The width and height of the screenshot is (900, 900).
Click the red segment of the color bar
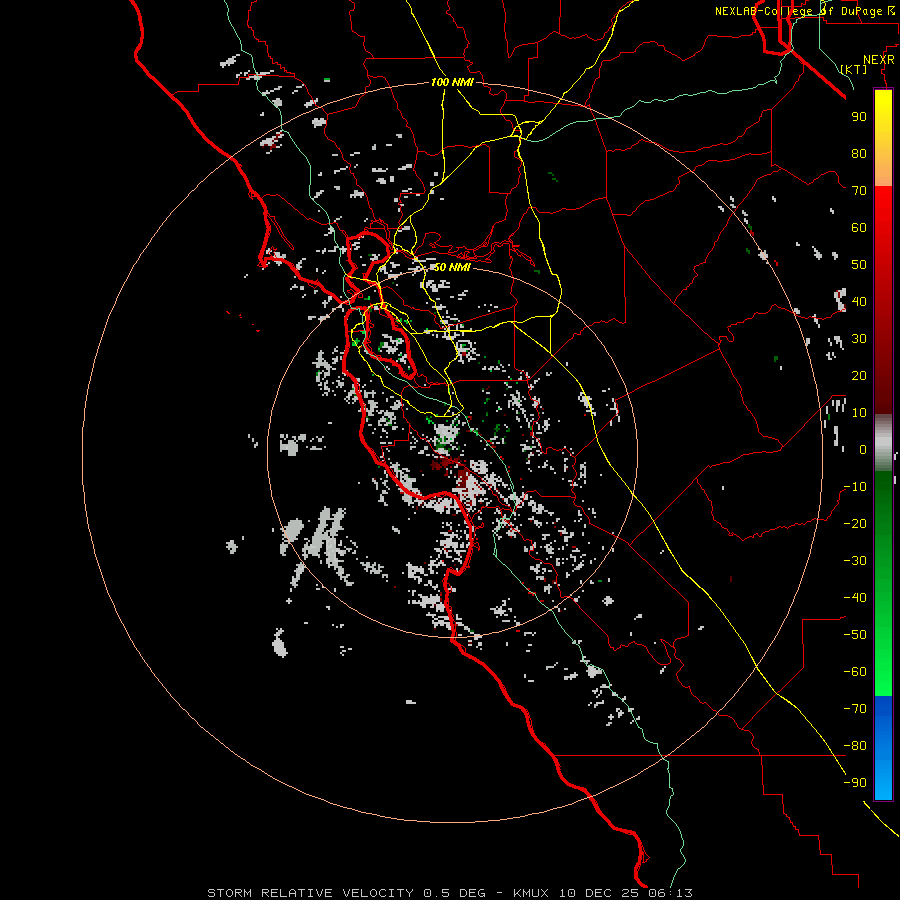click(x=883, y=300)
